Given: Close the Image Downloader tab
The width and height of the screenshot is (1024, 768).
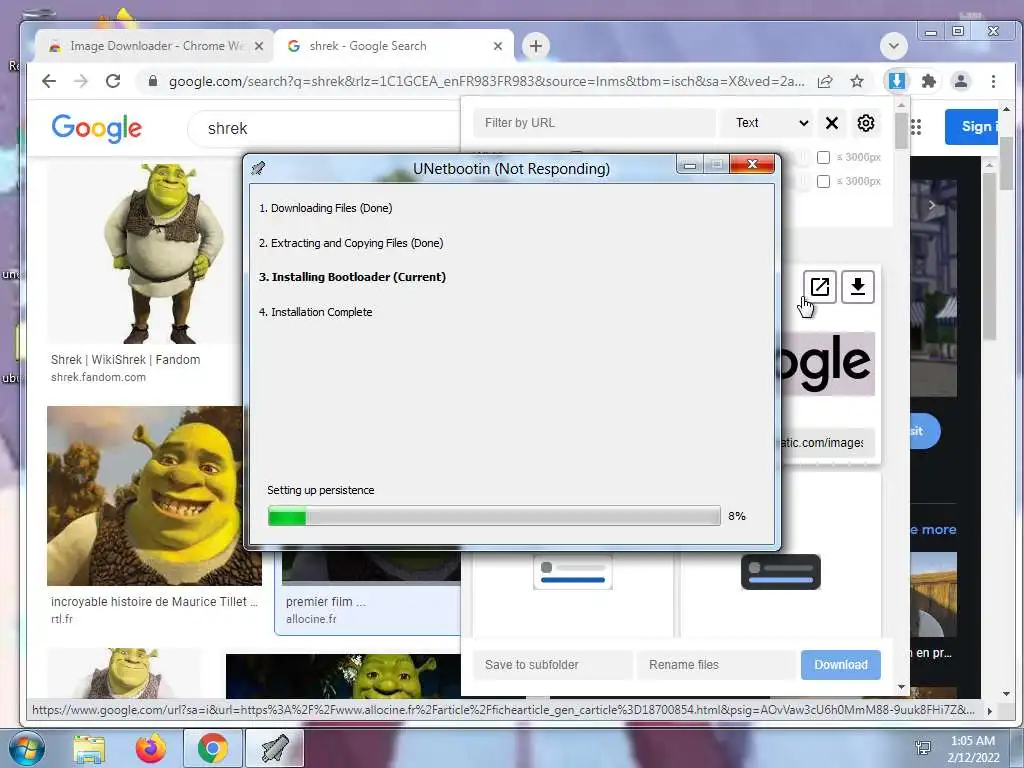Looking at the screenshot, I should tap(259, 46).
